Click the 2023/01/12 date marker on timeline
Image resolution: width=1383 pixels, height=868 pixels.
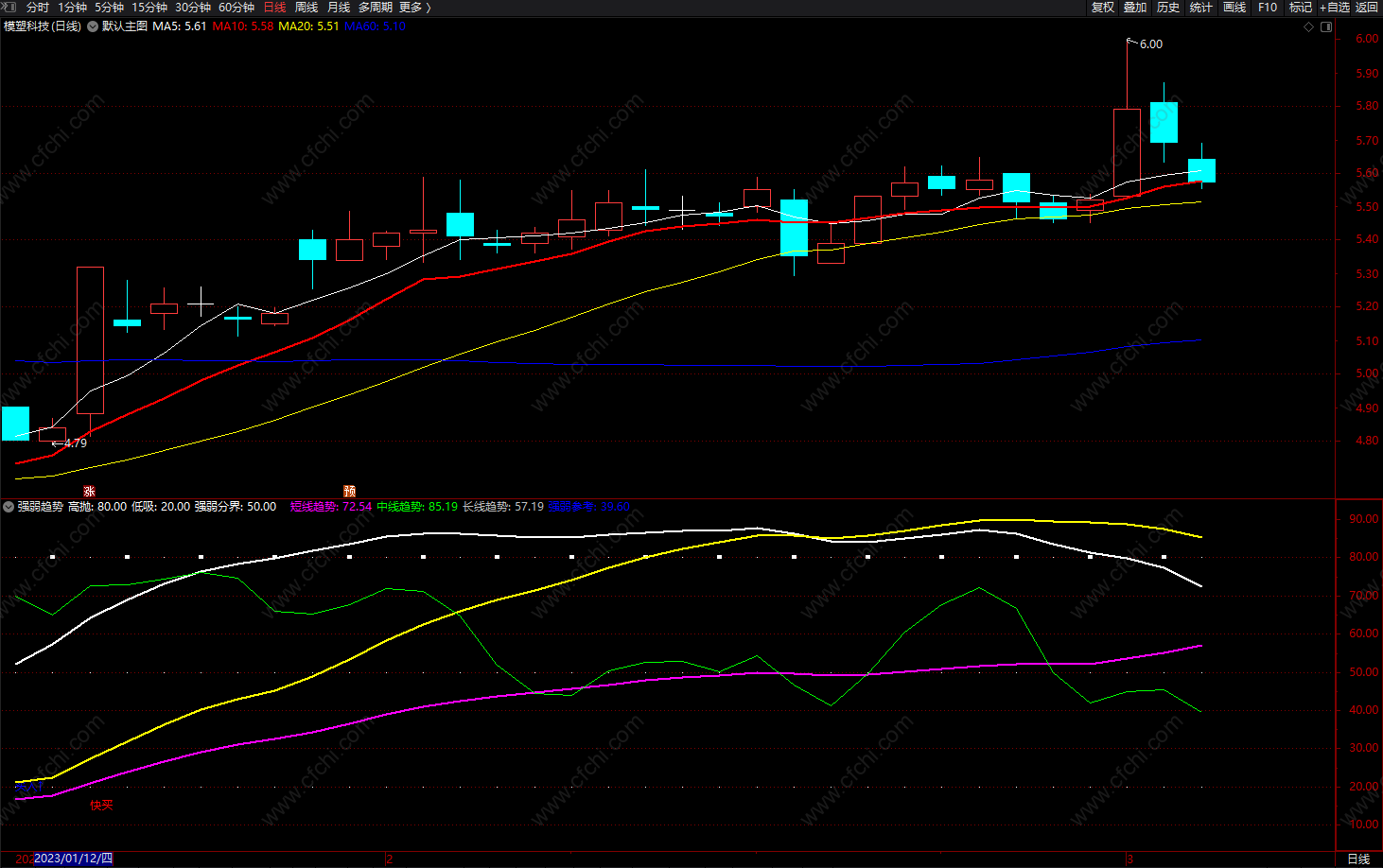click(x=73, y=859)
